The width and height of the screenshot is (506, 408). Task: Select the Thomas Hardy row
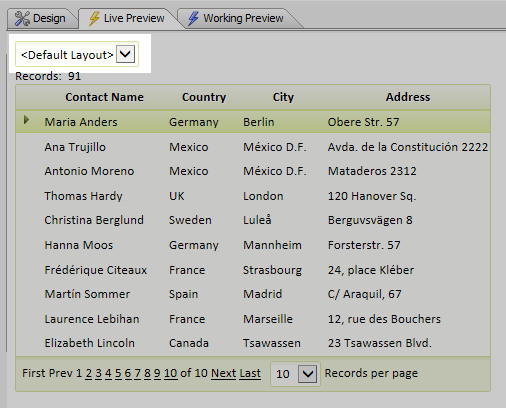coord(253,196)
